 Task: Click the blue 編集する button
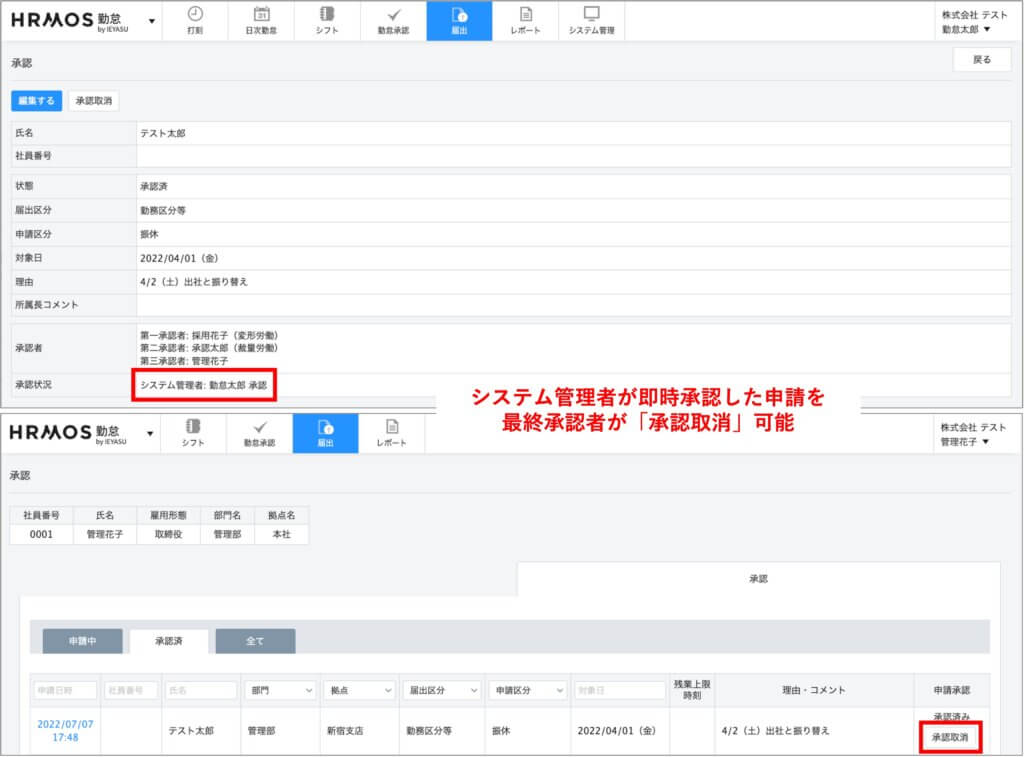(x=37, y=100)
